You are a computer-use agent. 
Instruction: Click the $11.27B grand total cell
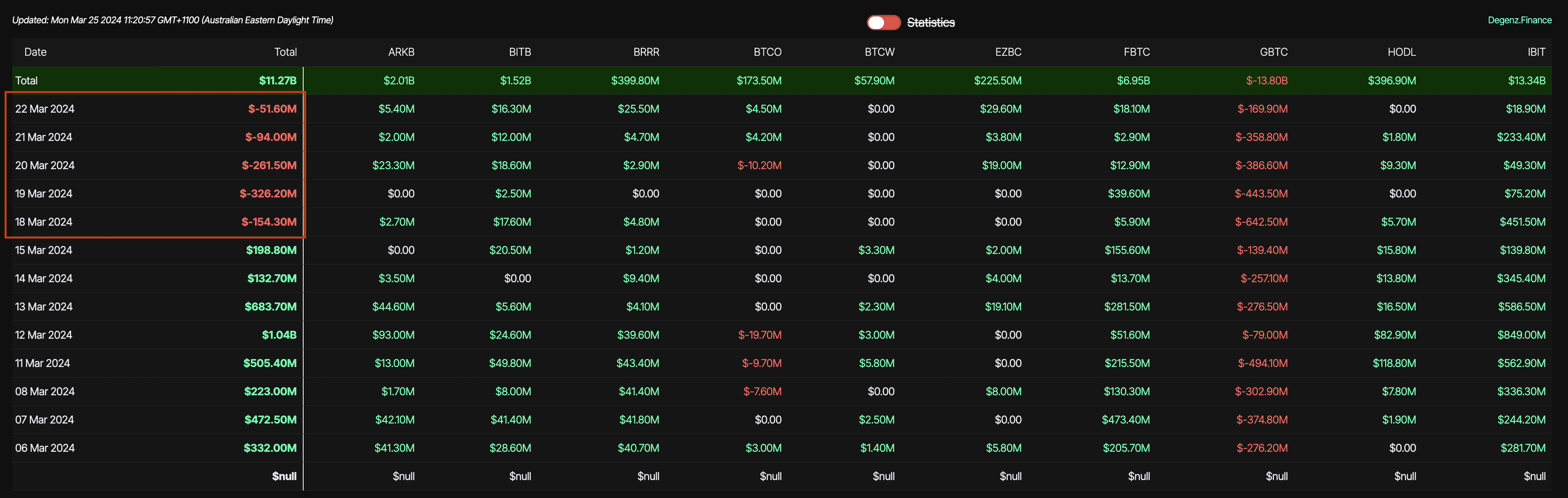click(x=278, y=80)
